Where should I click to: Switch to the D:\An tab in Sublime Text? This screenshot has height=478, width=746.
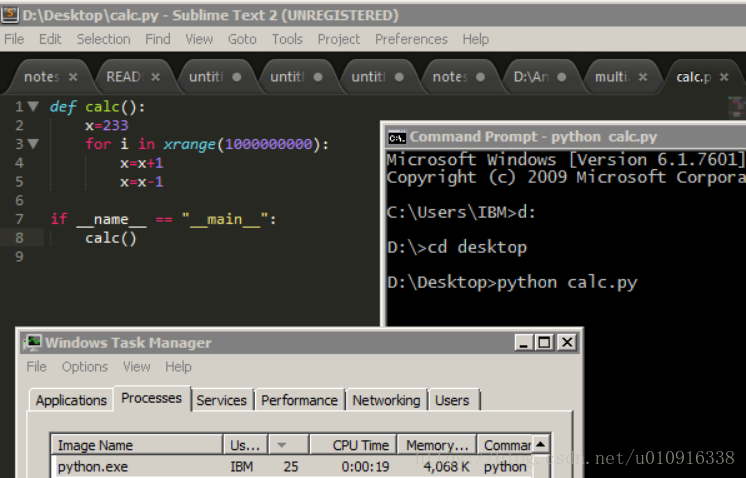539,77
